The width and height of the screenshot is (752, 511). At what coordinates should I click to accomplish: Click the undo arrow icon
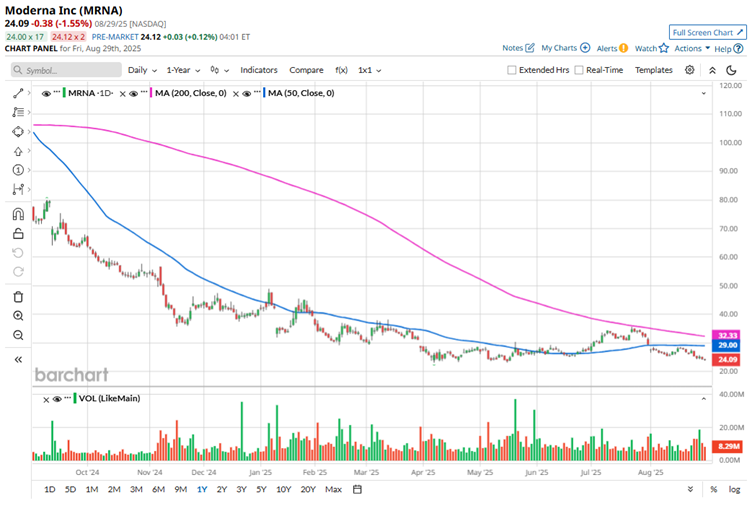tap(18, 252)
